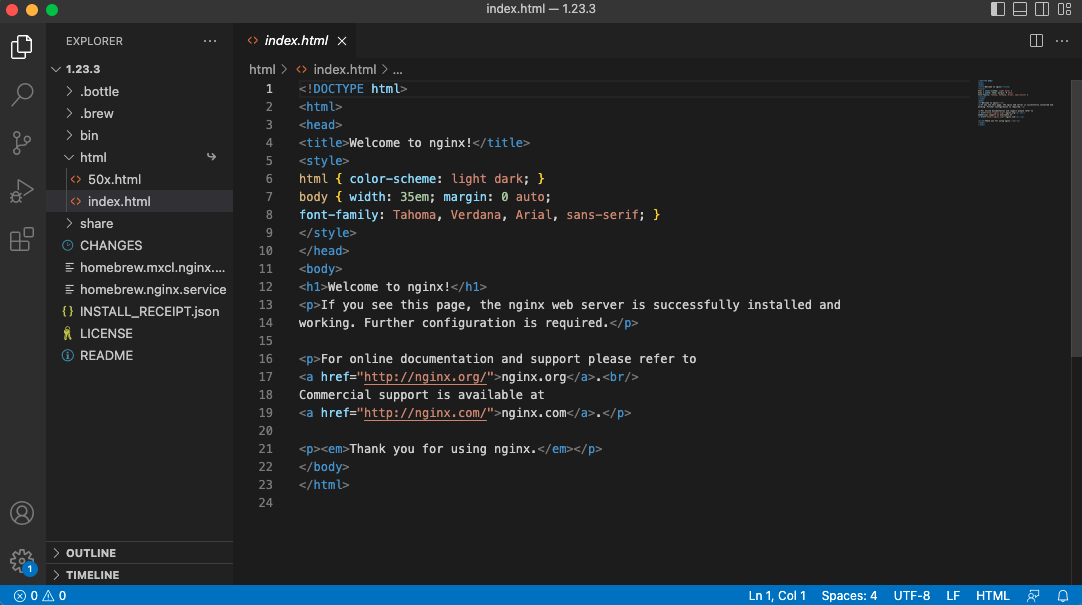Open the notifications bell
1082x605 pixels.
coord(1063,596)
